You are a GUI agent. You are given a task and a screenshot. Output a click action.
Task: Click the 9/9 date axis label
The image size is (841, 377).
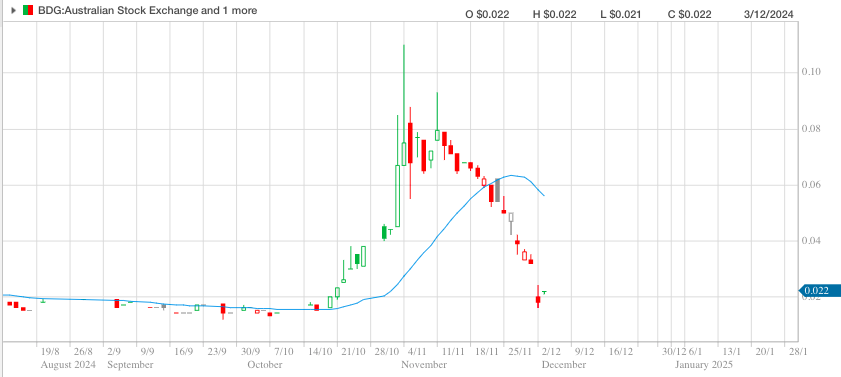[147, 352]
